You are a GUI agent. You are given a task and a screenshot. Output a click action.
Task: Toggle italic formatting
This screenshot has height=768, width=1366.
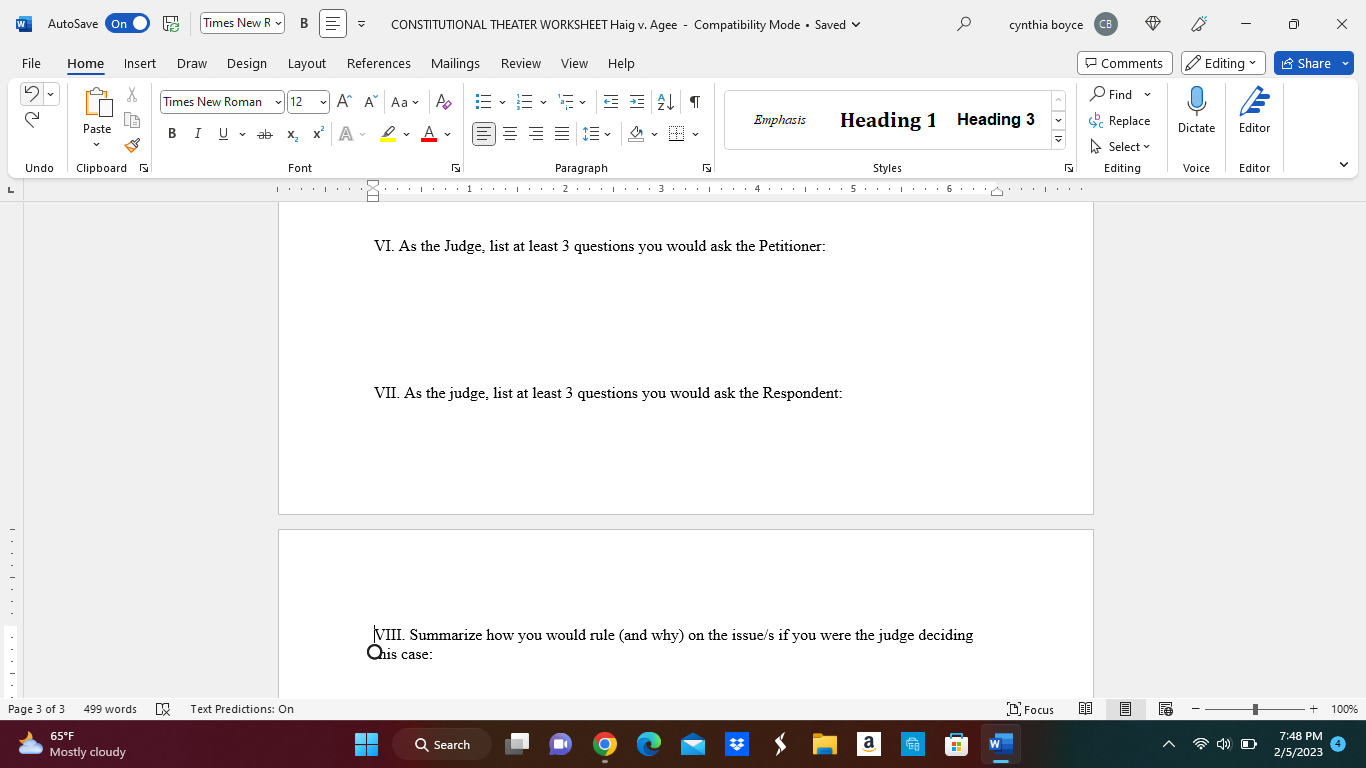pyautogui.click(x=197, y=134)
